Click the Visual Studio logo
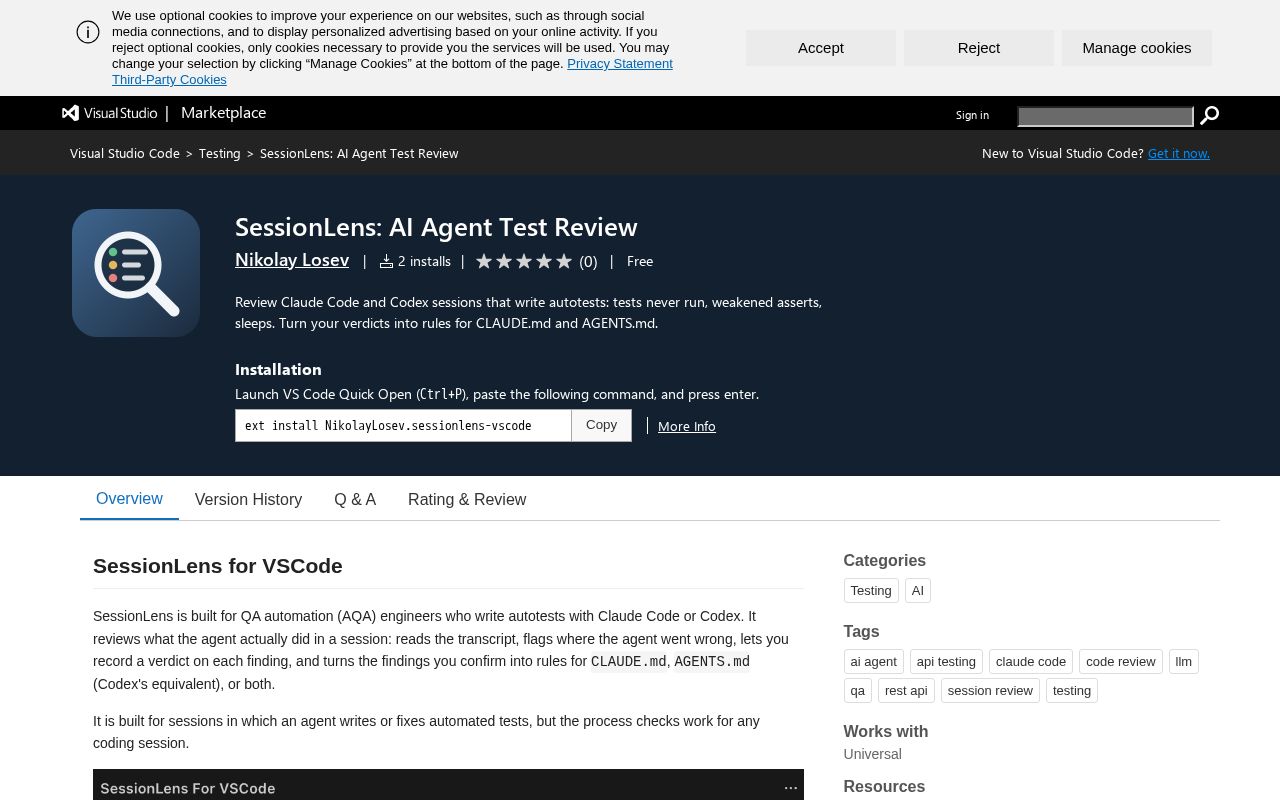1280x800 pixels. [x=110, y=113]
